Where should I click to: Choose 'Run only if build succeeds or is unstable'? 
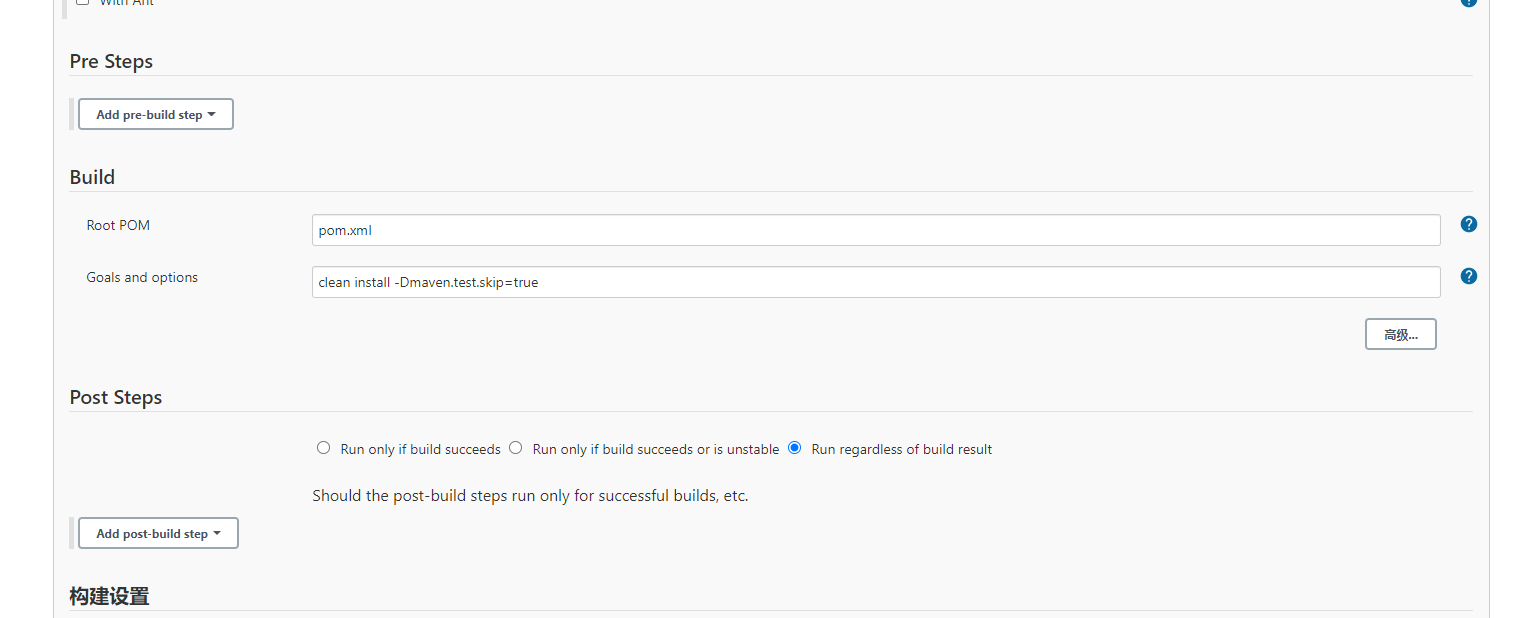515,448
